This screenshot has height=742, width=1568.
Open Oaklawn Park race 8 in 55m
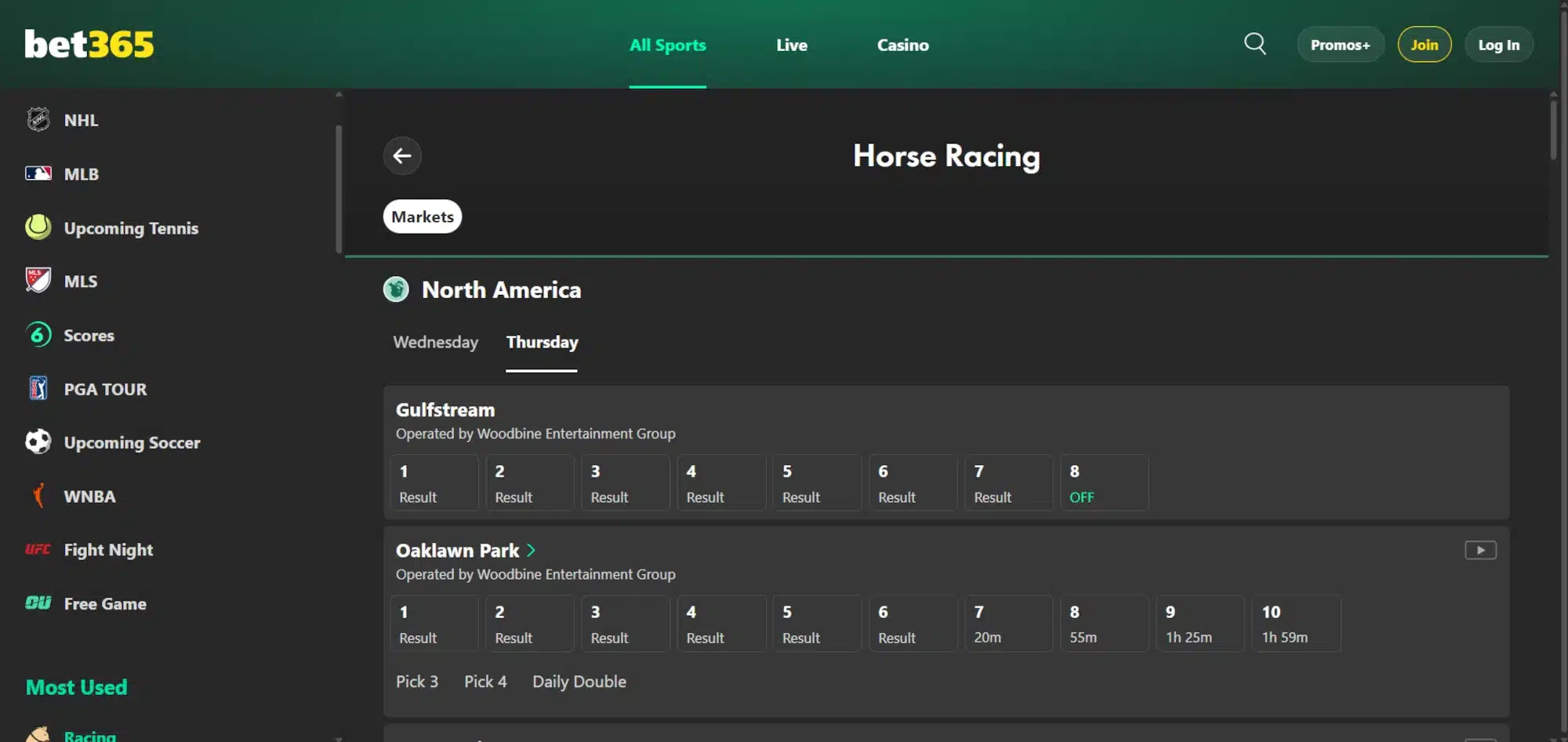[x=1105, y=624]
